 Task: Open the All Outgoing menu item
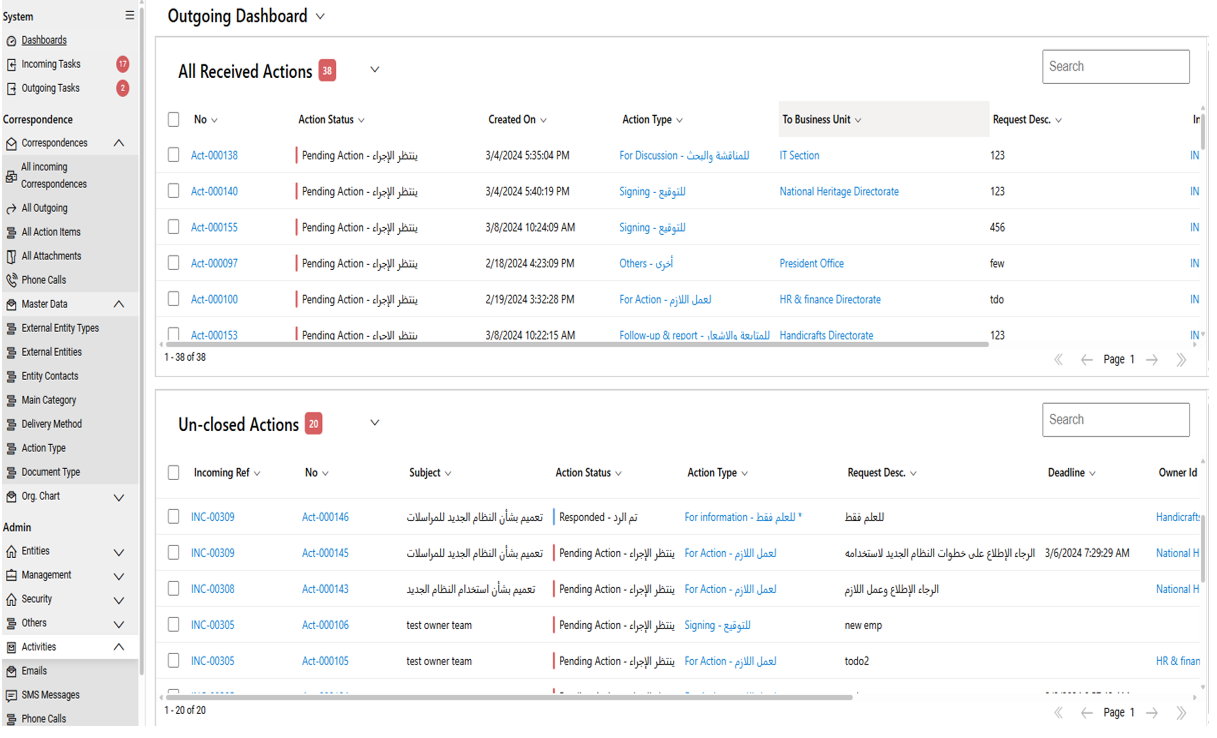[x=52, y=207]
